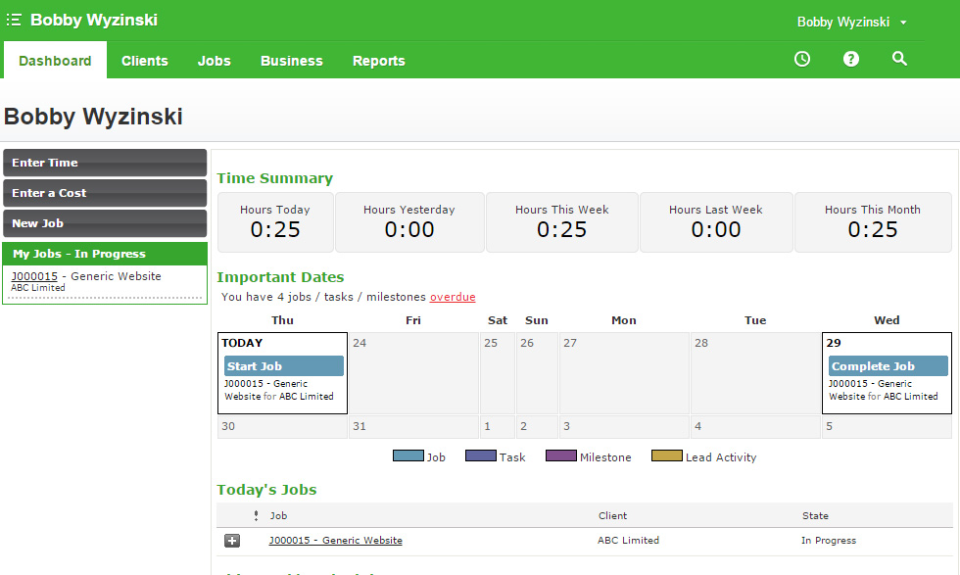Click the Bobby Wyzinski title in header bar

click(94, 20)
